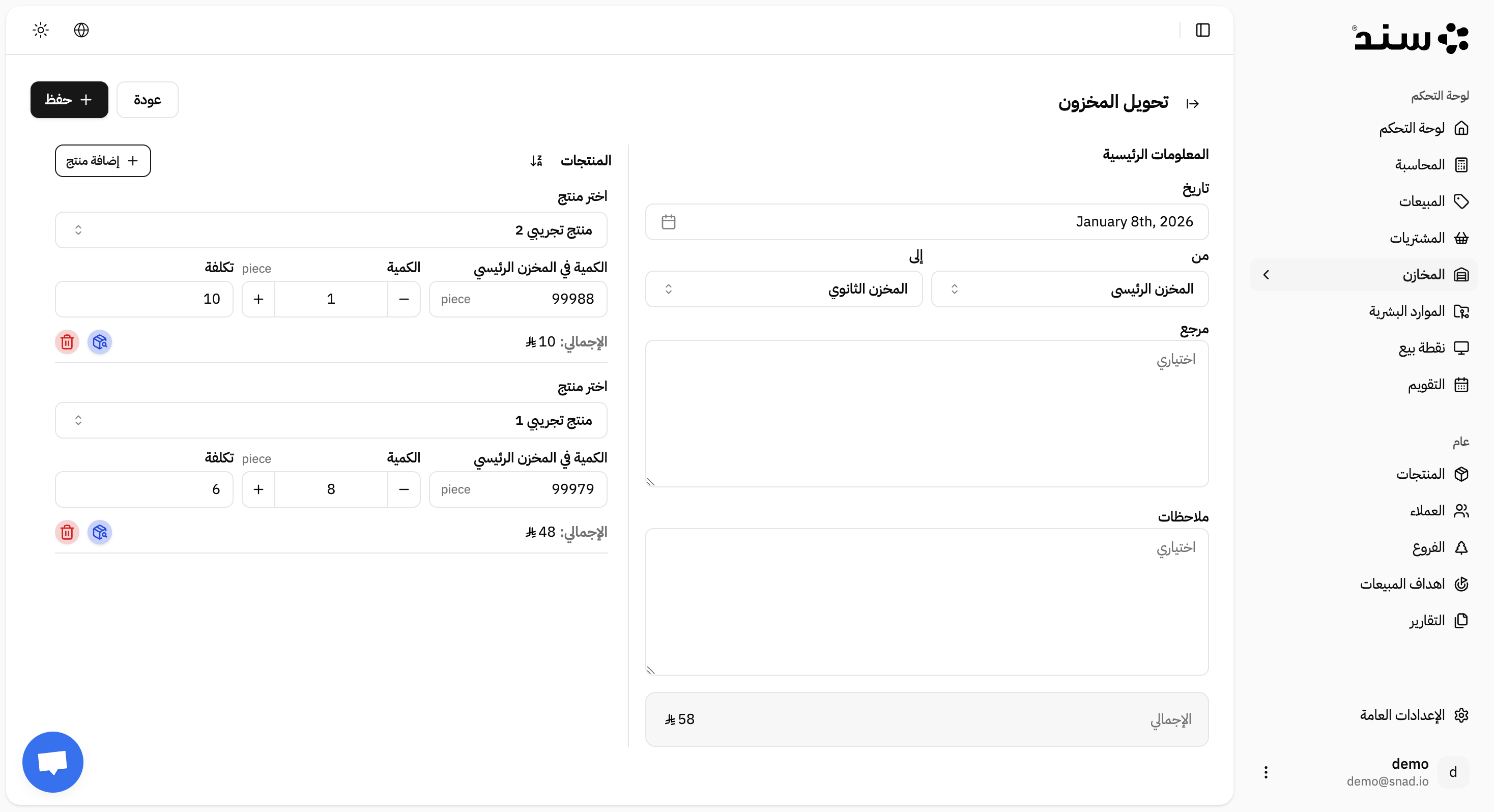Increase quantity of منتج تجريبي 1 with plus
The image size is (1494, 812).
pos(258,489)
